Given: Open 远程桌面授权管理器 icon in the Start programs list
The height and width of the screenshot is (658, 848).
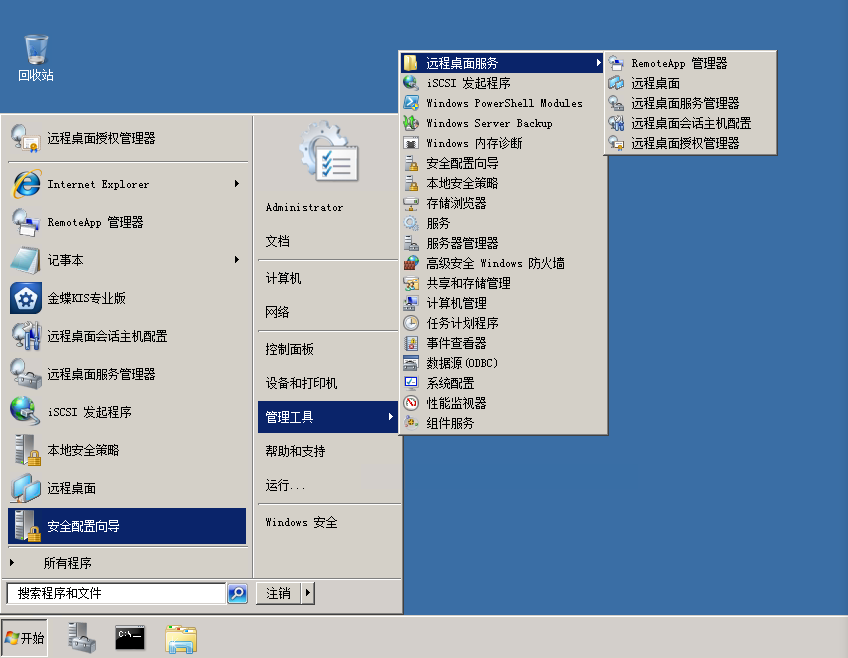Looking at the screenshot, I should tap(25, 138).
